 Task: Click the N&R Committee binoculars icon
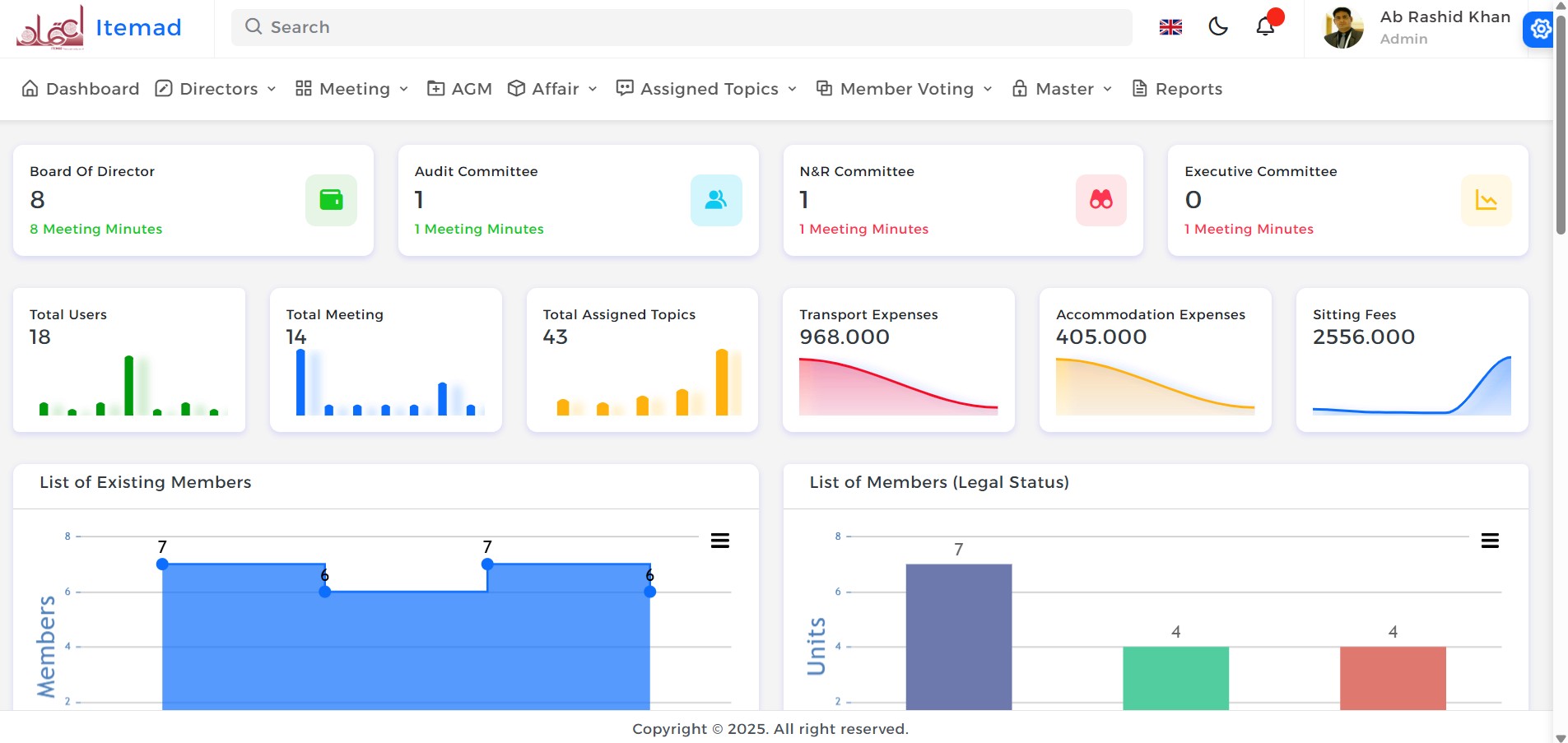(1100, 200)
